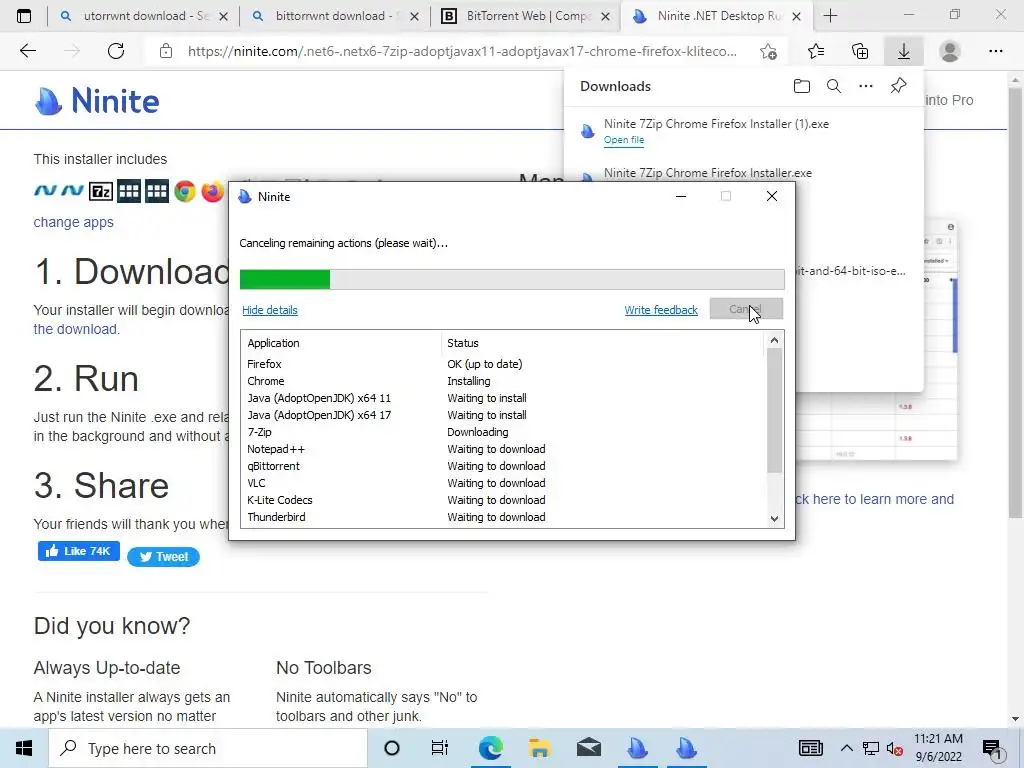Close the utorrwnt download tab
The height and width of the screenshot is (768, 1024).
(x=223, y=16)
